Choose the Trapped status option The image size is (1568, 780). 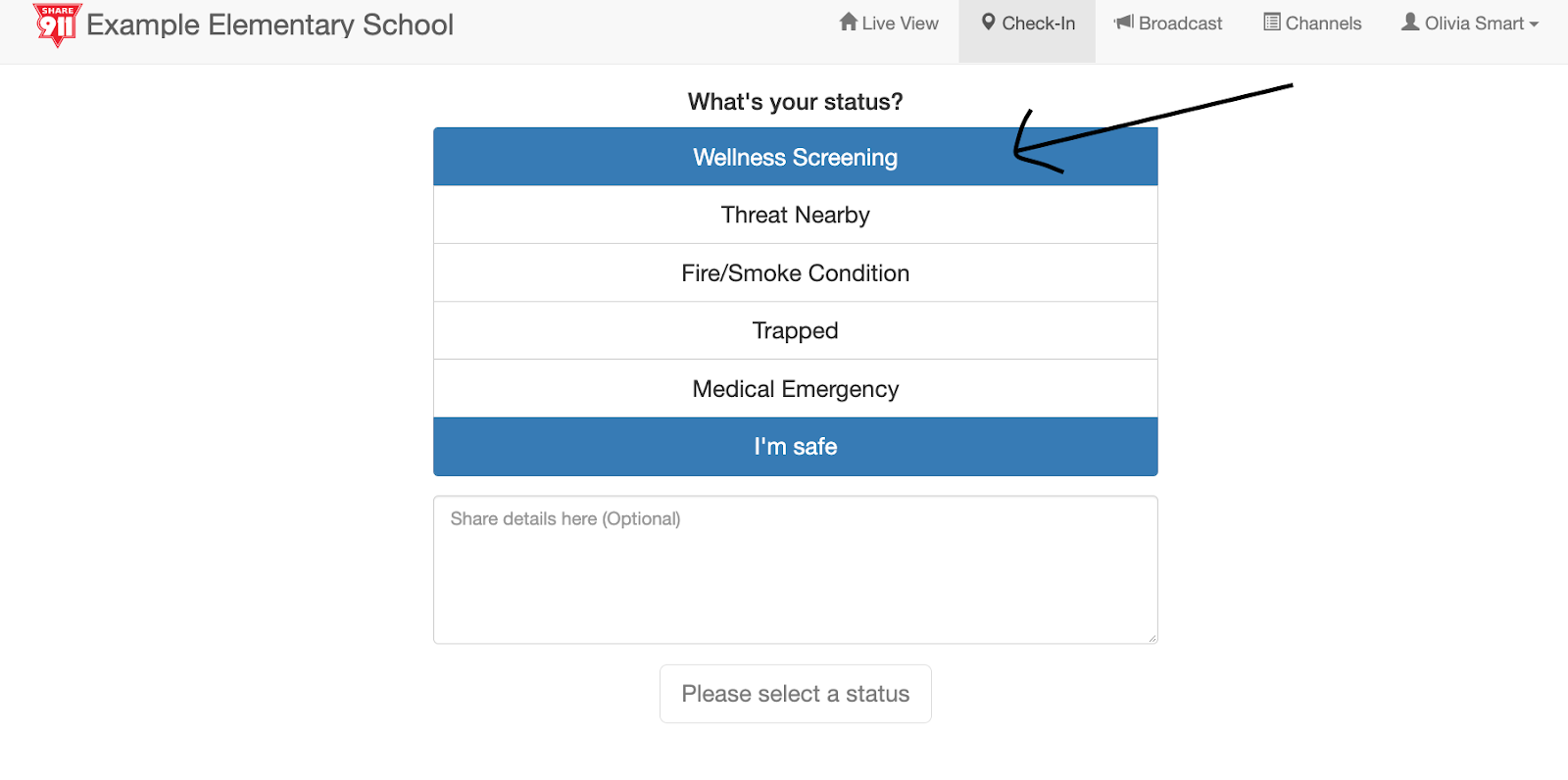coord(796,330)
